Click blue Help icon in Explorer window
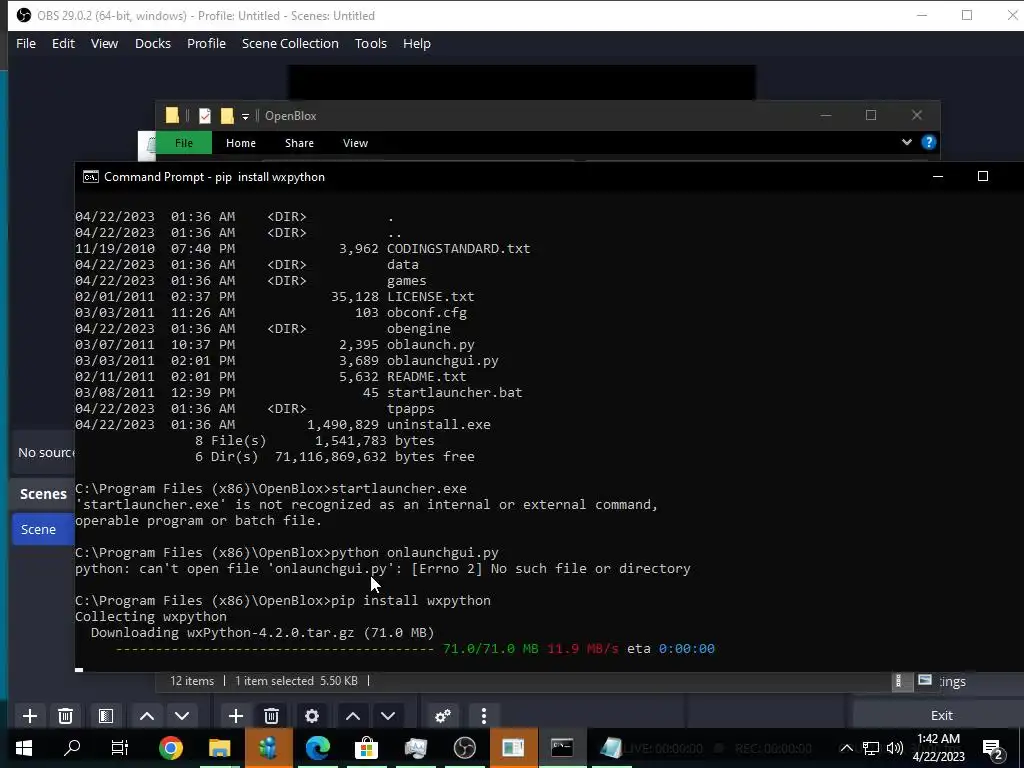This screenshot has width=1024, height=768. [x=929, y=142]
